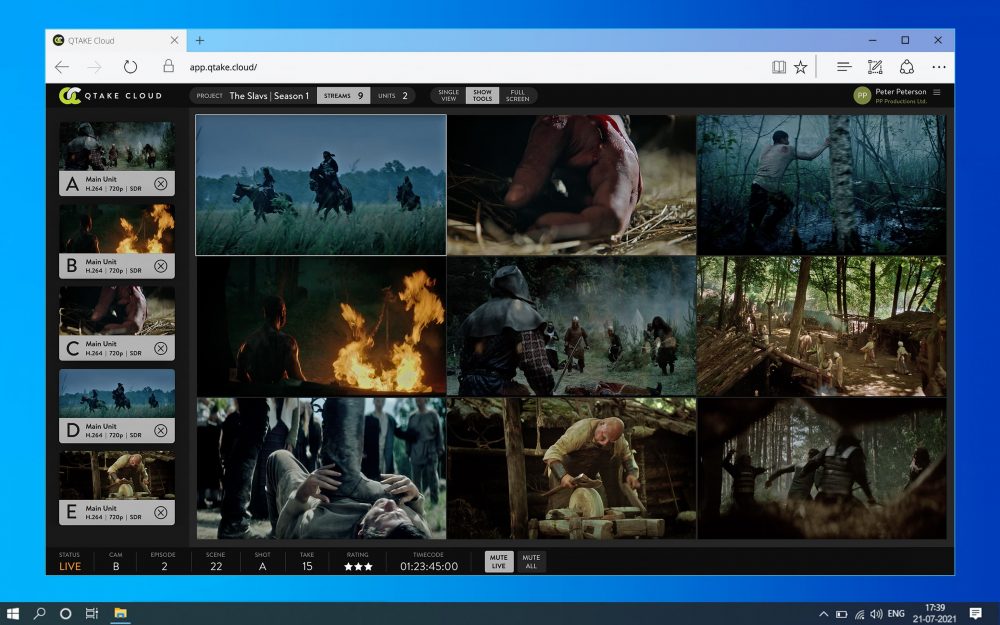Toggle the Show Tools button
Image resolution: width=1000 pixels, height=625 pixels.
[482, 96]
